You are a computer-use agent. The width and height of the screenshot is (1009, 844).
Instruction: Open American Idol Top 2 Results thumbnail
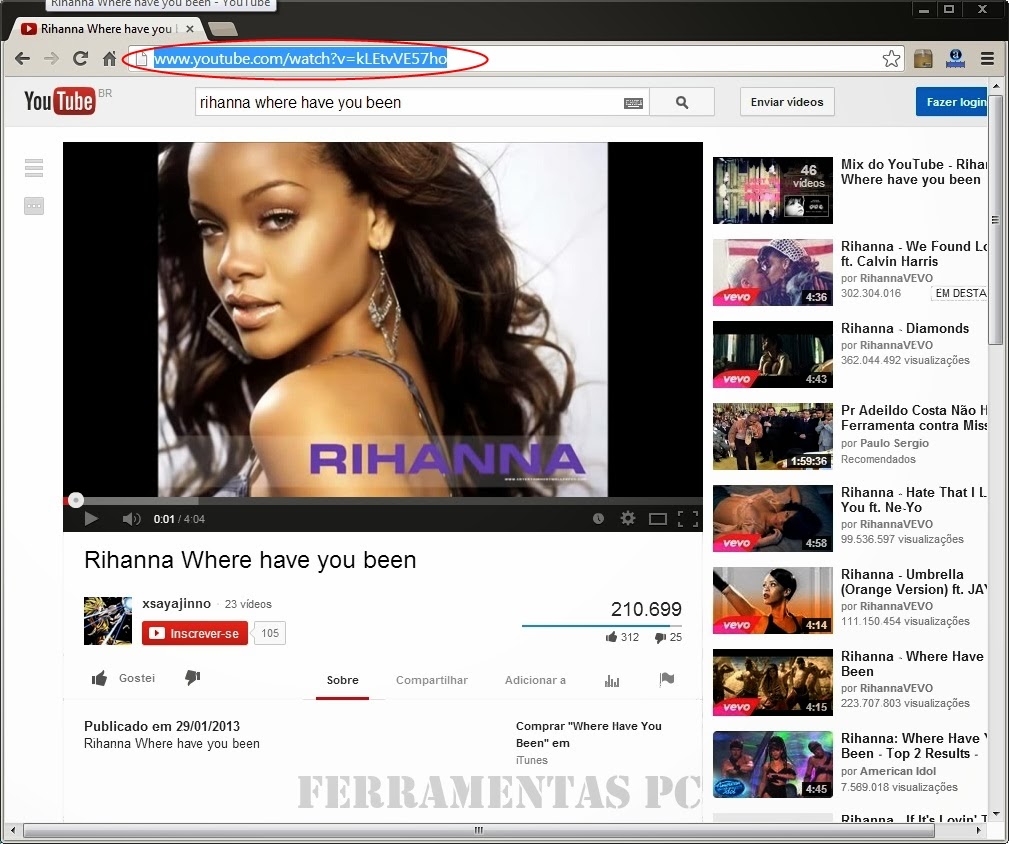773,764
